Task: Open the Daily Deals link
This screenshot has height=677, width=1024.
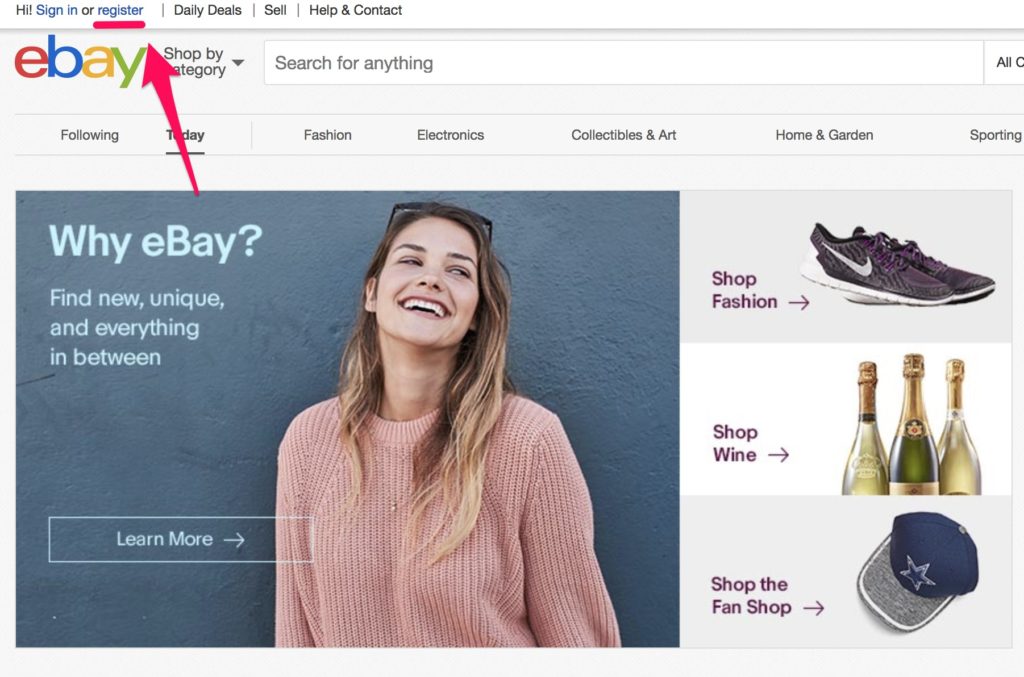Action: click(x=208, y=10)
